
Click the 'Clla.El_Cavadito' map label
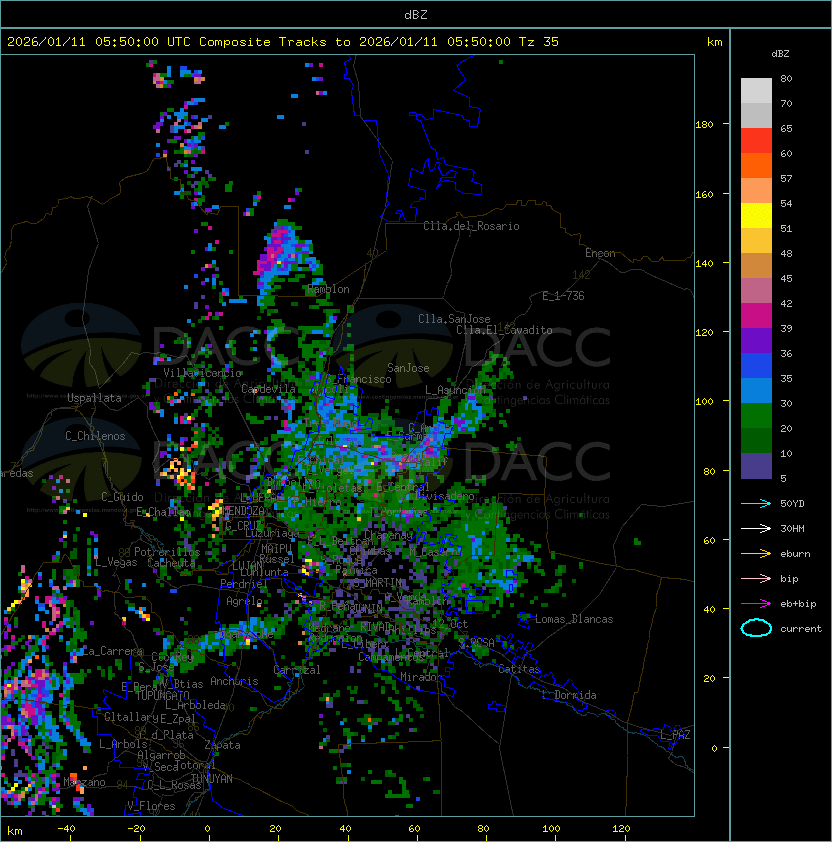click(504, 330)
